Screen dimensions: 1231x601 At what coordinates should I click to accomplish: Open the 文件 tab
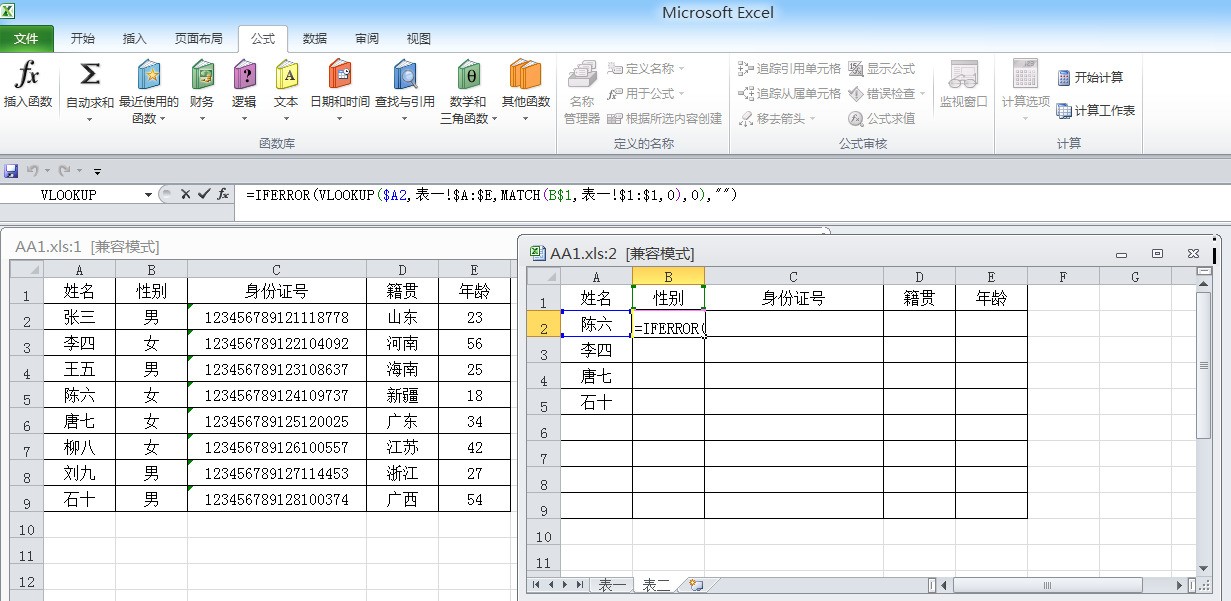click(27, 39)
